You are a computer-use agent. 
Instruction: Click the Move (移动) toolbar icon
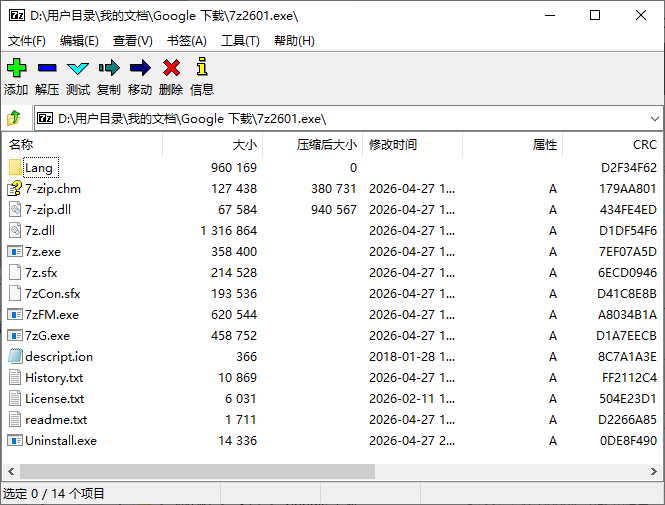point(140,68)
